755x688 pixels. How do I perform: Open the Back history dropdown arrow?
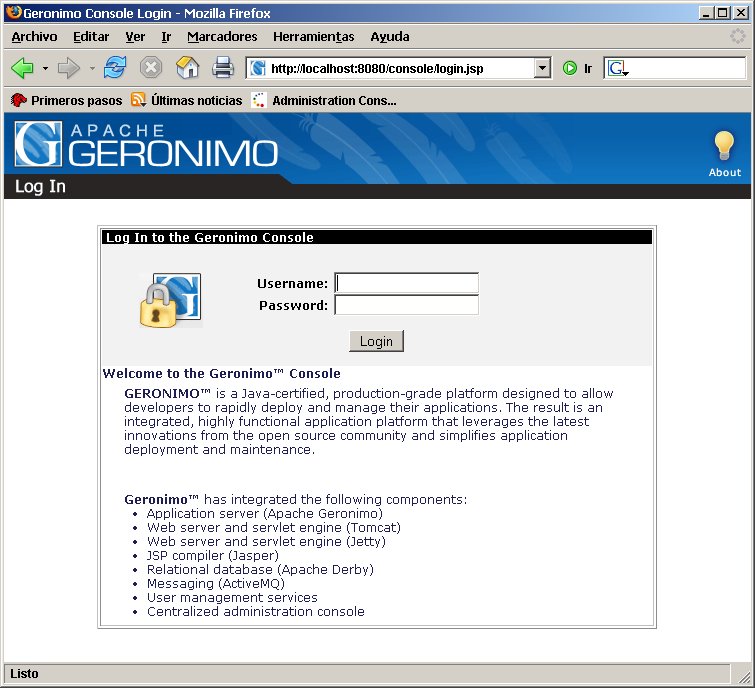pos(45,68)
